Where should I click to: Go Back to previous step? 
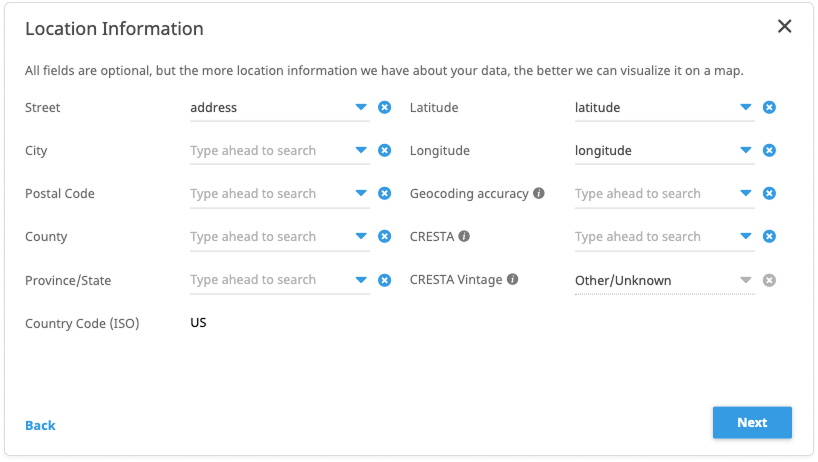coord(40,425)
